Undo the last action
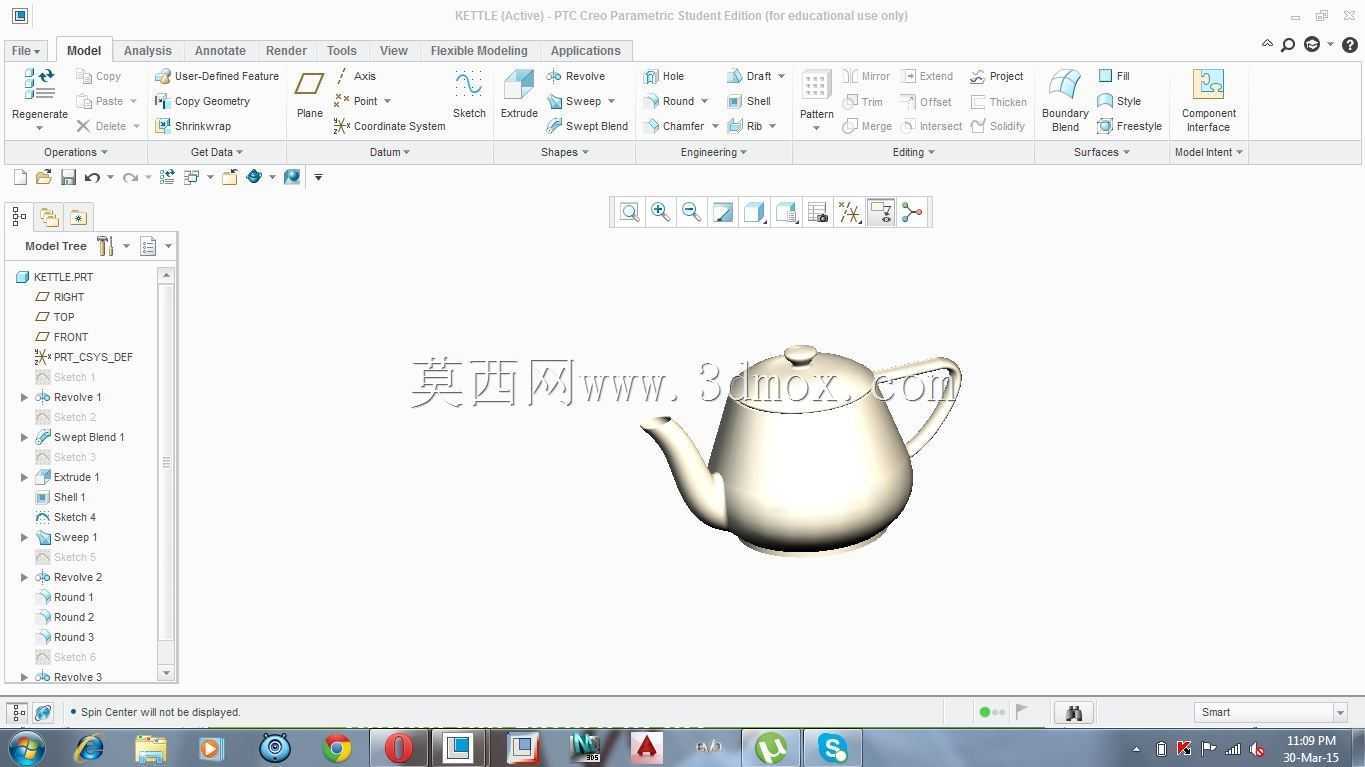The width and height of the screenshot is (1365, 767). click(x=92, y=177)
